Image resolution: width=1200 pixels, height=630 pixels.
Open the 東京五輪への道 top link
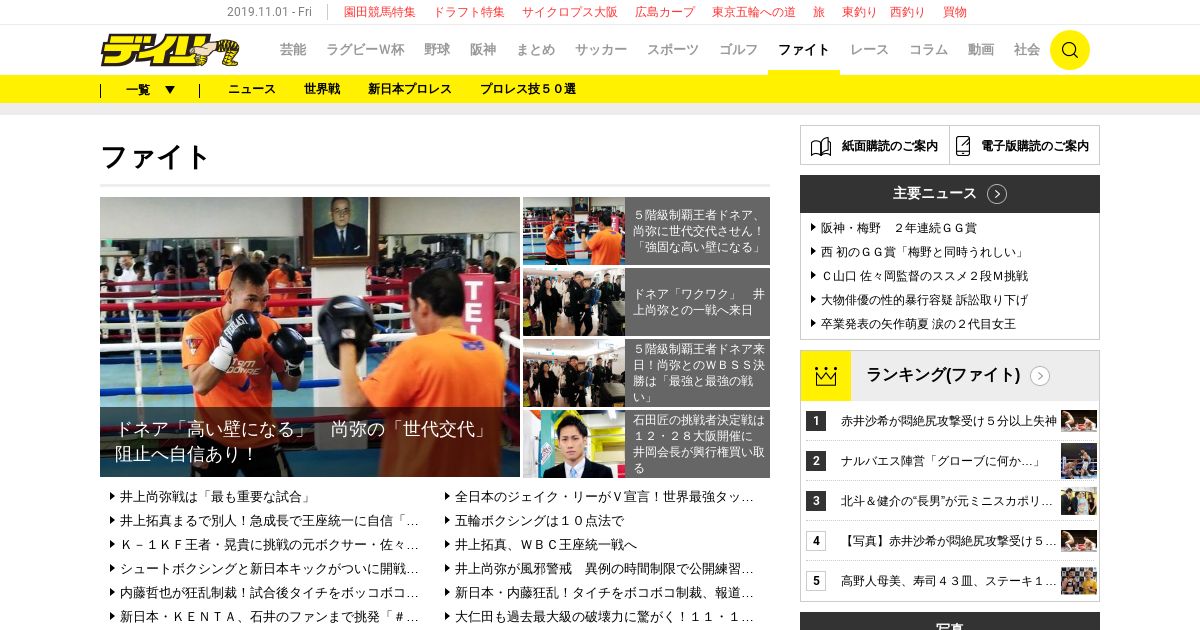pyautogui.click(x=754, y=12)
